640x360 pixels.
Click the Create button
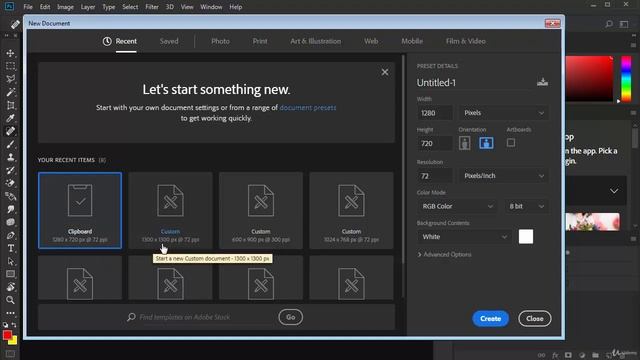click(491, 319)
